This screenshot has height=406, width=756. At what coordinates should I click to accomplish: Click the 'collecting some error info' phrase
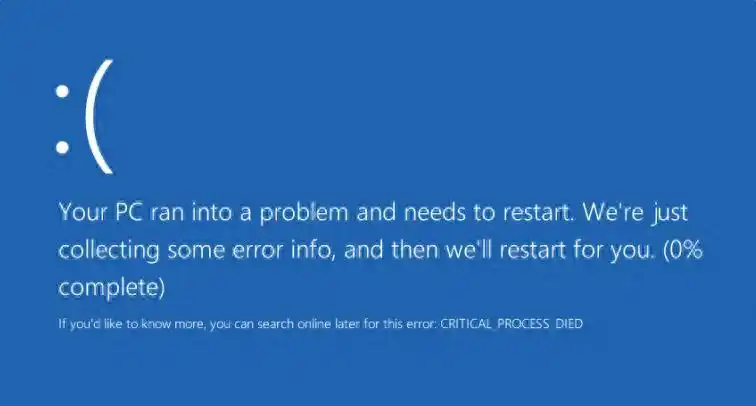click(x=197, y=250)
